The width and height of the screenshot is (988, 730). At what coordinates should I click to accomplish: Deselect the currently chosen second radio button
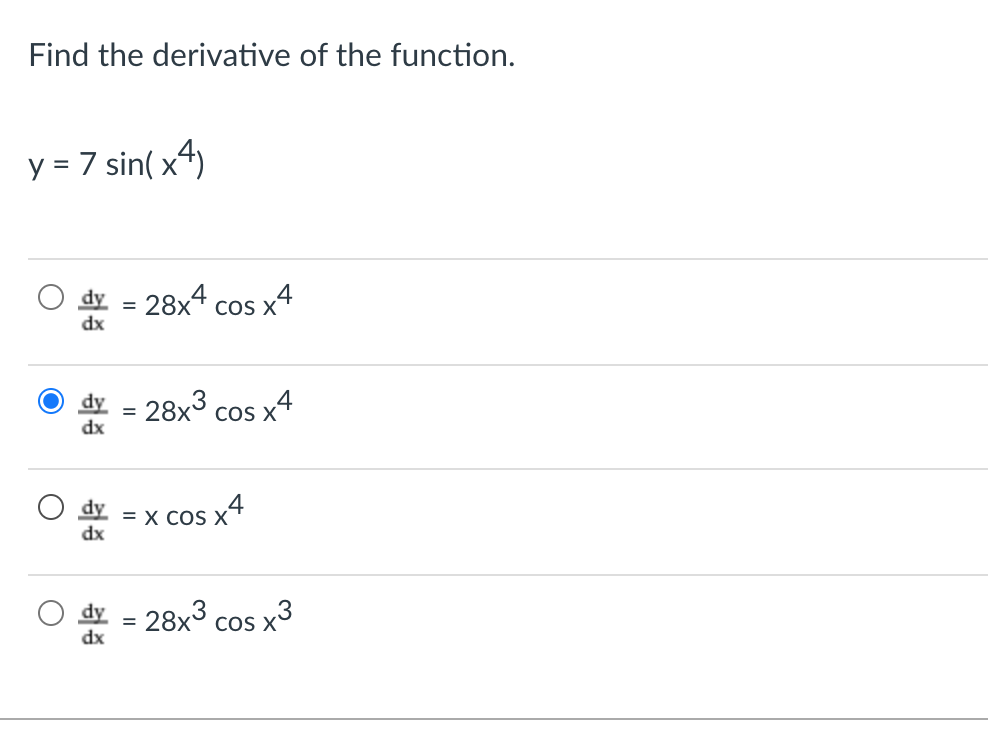coord(50,401)
